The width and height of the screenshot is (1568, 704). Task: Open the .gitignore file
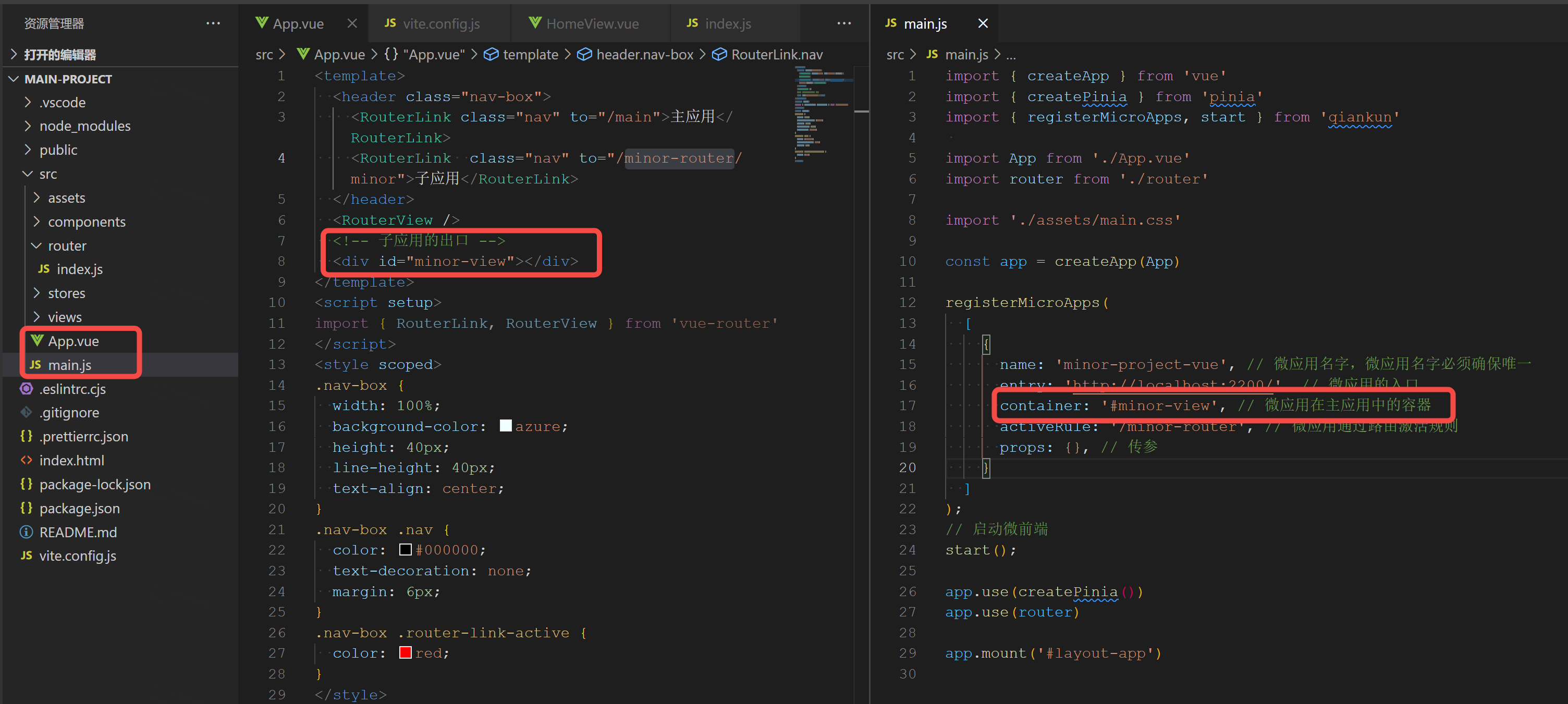[x=120, y=413]
